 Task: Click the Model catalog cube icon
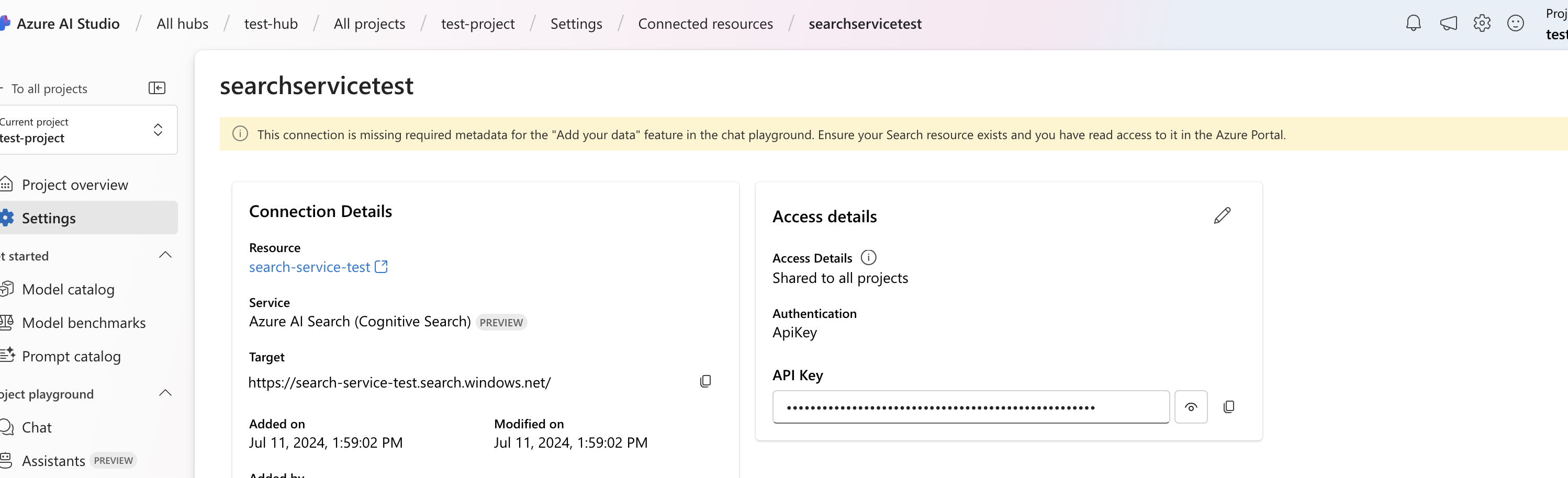click(7, 288)
